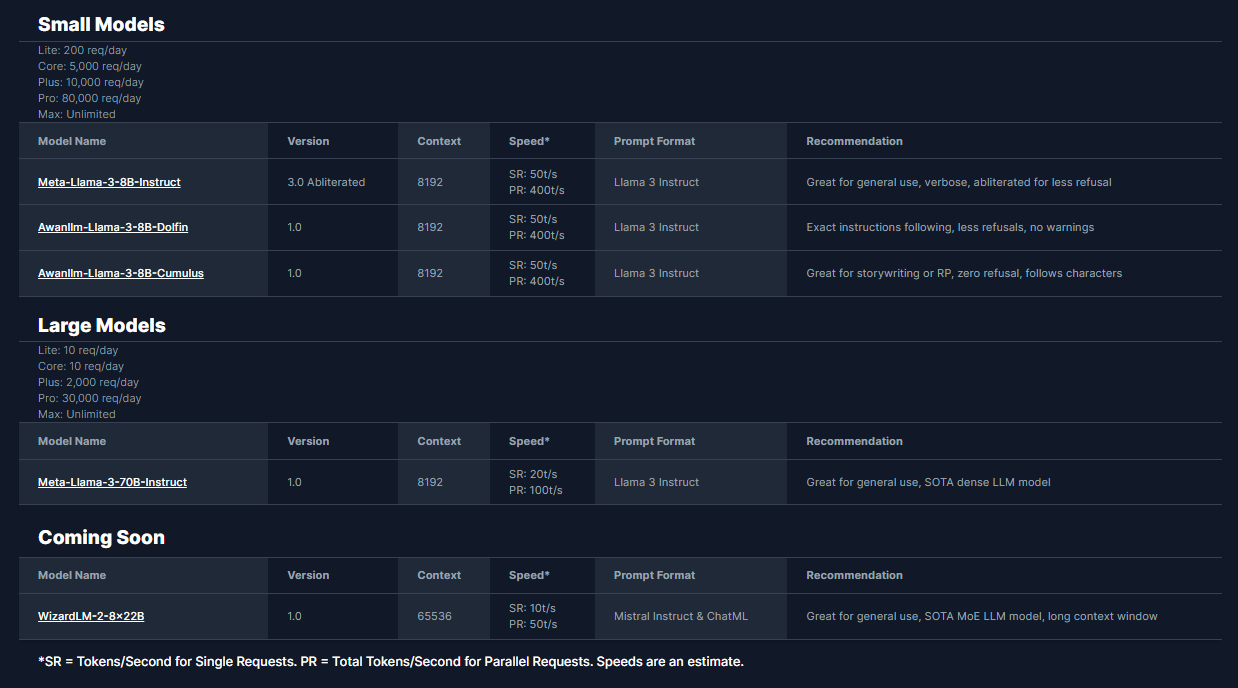Click the 'SR: 20t/s' speed value
This screenshot has width=1238, height=688.
tap(533, 474)
